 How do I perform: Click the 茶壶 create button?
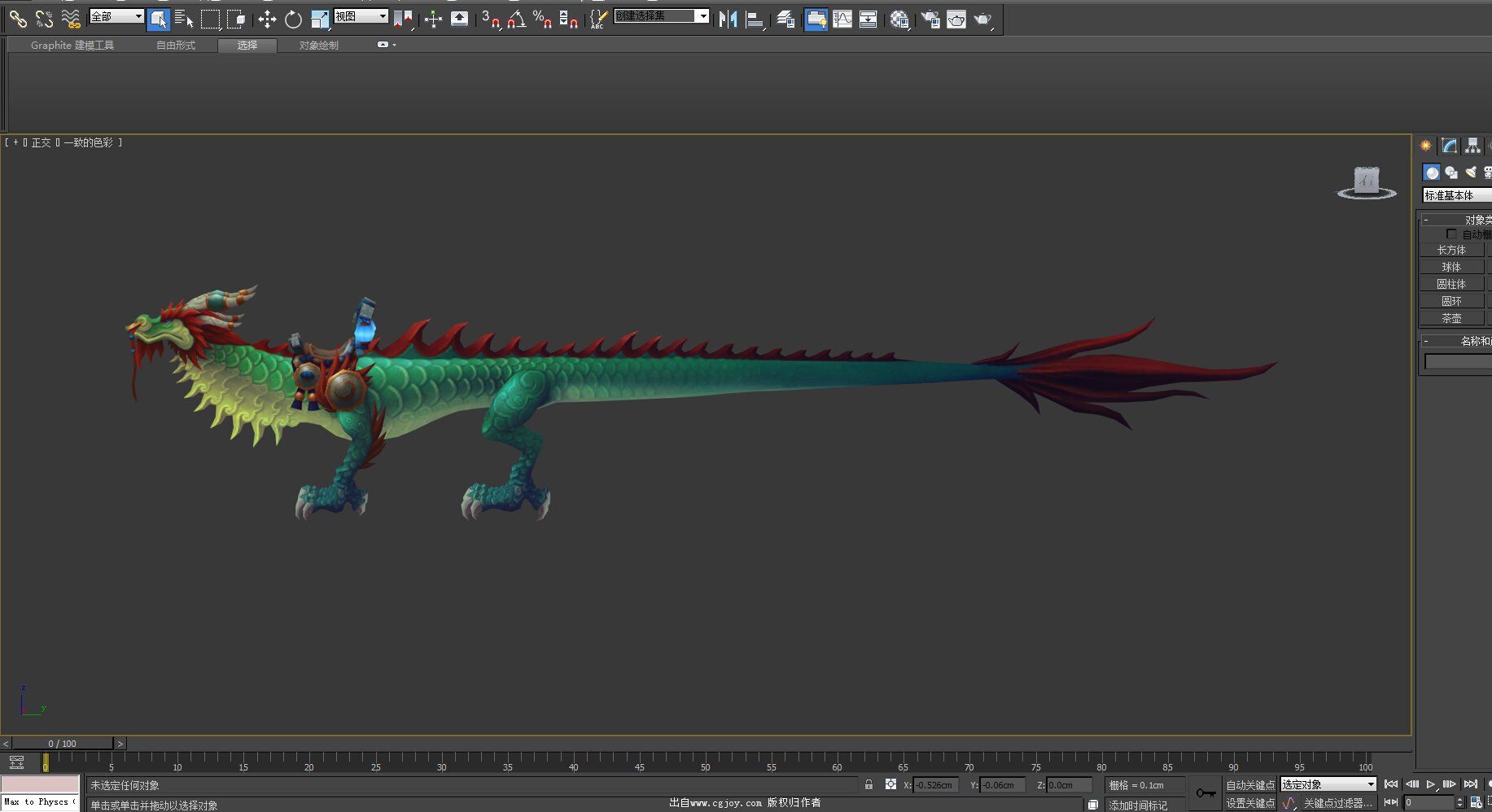[x=1451, y=318]
